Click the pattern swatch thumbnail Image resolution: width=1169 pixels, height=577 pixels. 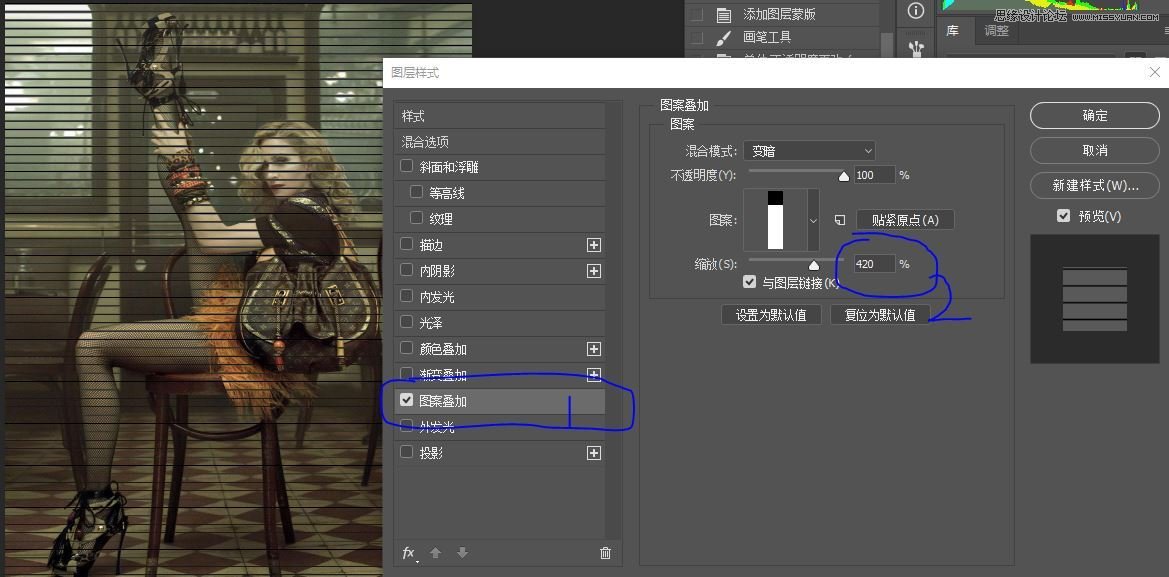(x=775, y=220)
